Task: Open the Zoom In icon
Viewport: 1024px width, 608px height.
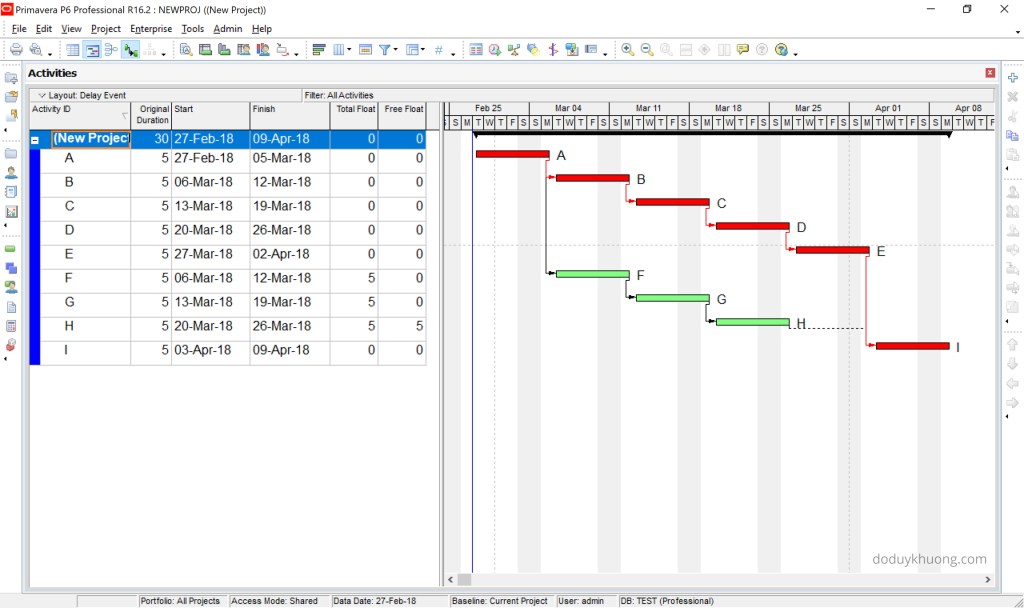Action: [x=627, y=49]
